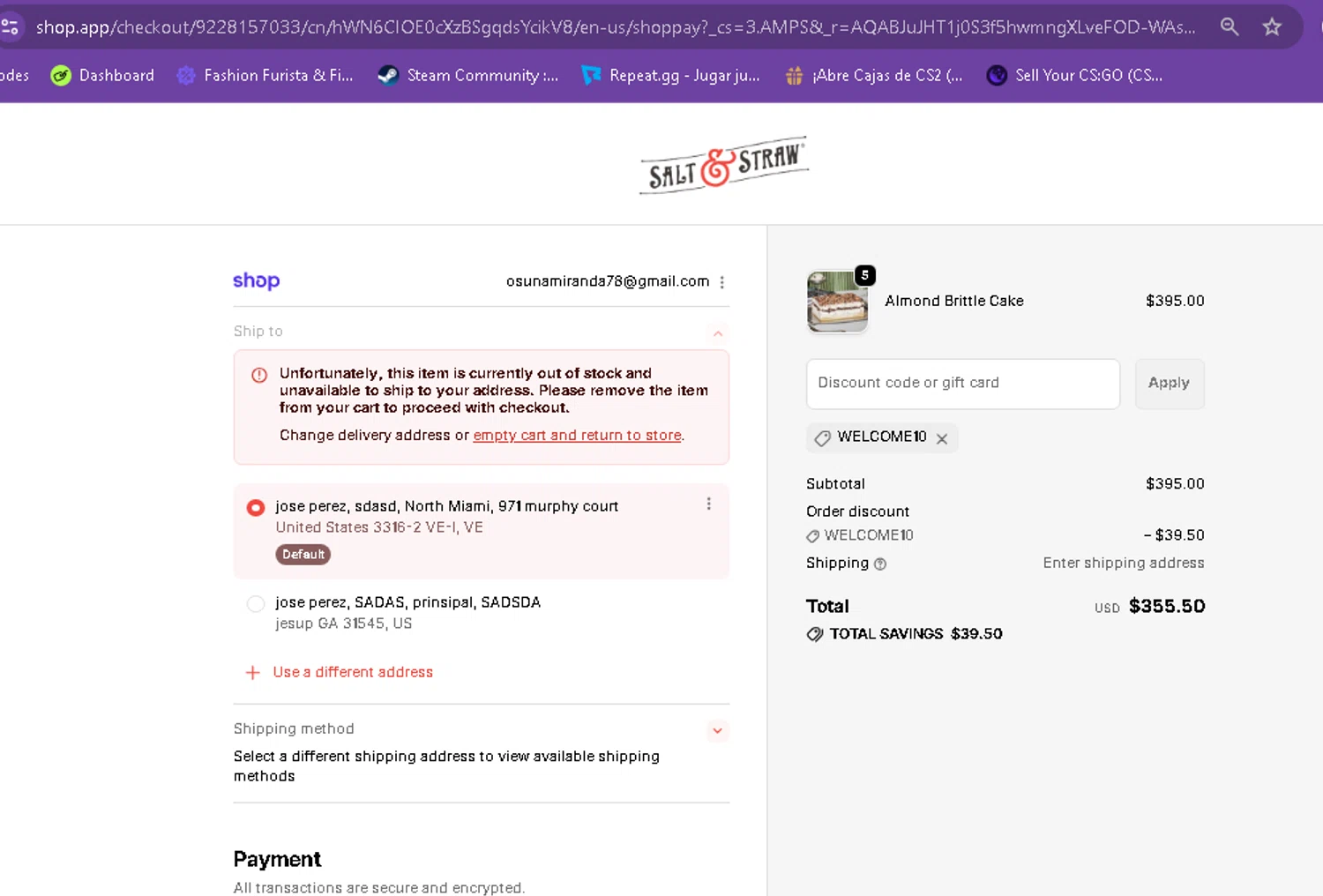The height and width of the screenshot is (896, 1323).
Task: Select the North Miami address radio button
Action: click(256, 507)
